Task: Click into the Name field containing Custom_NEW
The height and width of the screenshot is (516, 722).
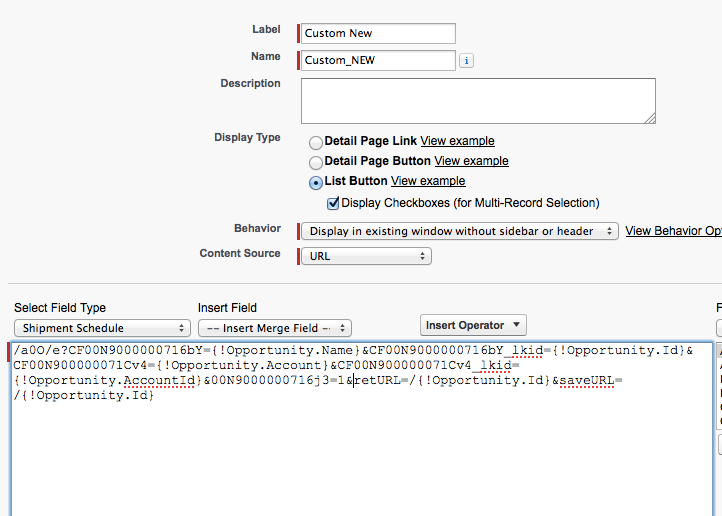Action: [x=377, y=60]
